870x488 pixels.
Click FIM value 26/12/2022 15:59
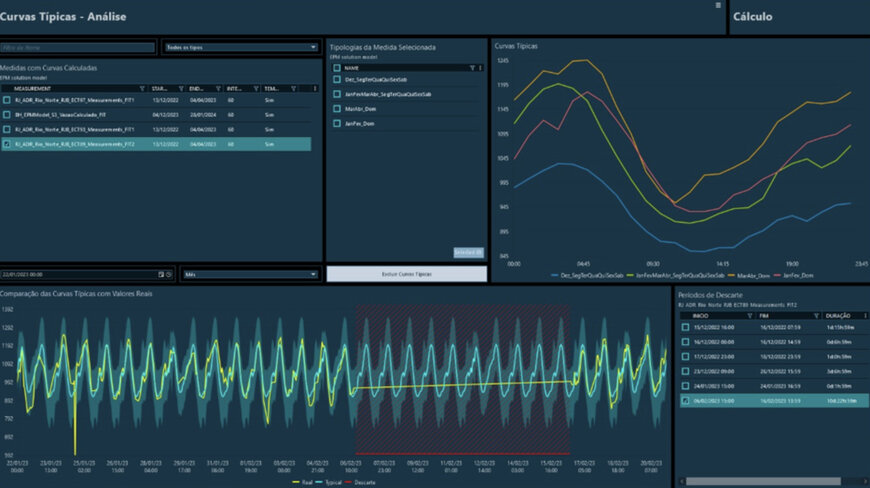pos(780,371)
